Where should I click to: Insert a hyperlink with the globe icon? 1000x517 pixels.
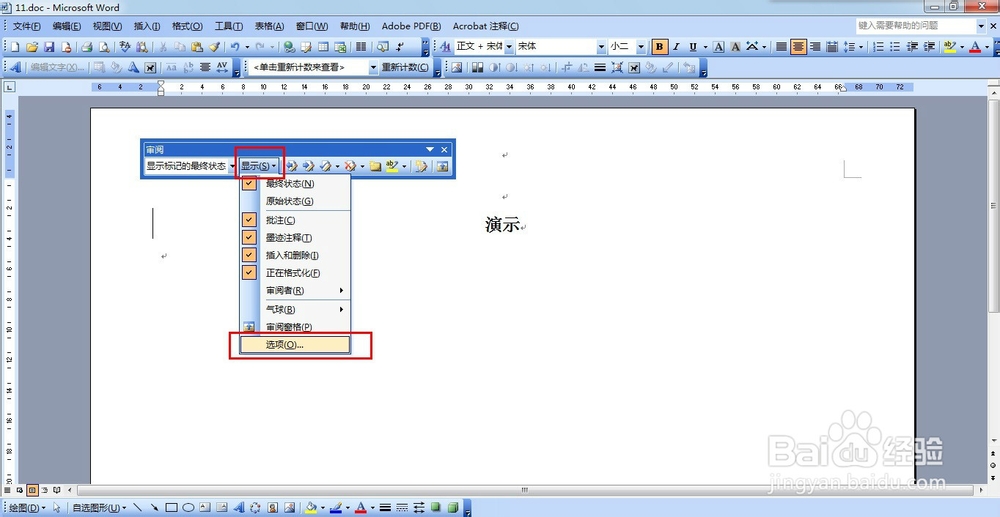click(x=289, y=47)
